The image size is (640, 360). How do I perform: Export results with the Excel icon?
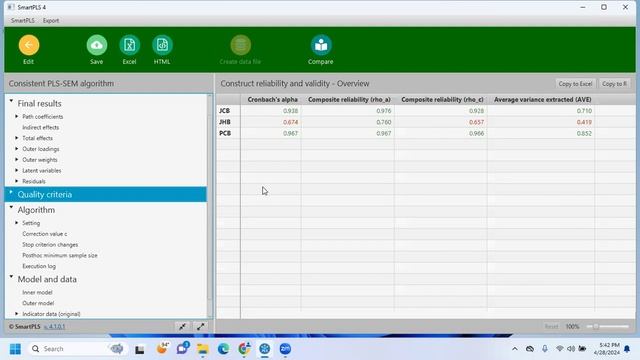coord(129,45)
